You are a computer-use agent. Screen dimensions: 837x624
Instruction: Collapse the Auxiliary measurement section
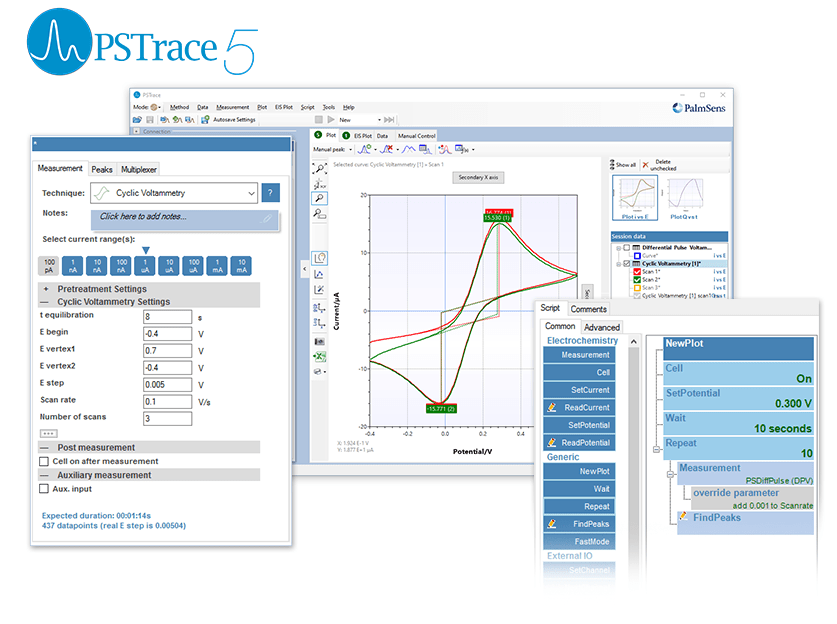click(x=45, y=476)
